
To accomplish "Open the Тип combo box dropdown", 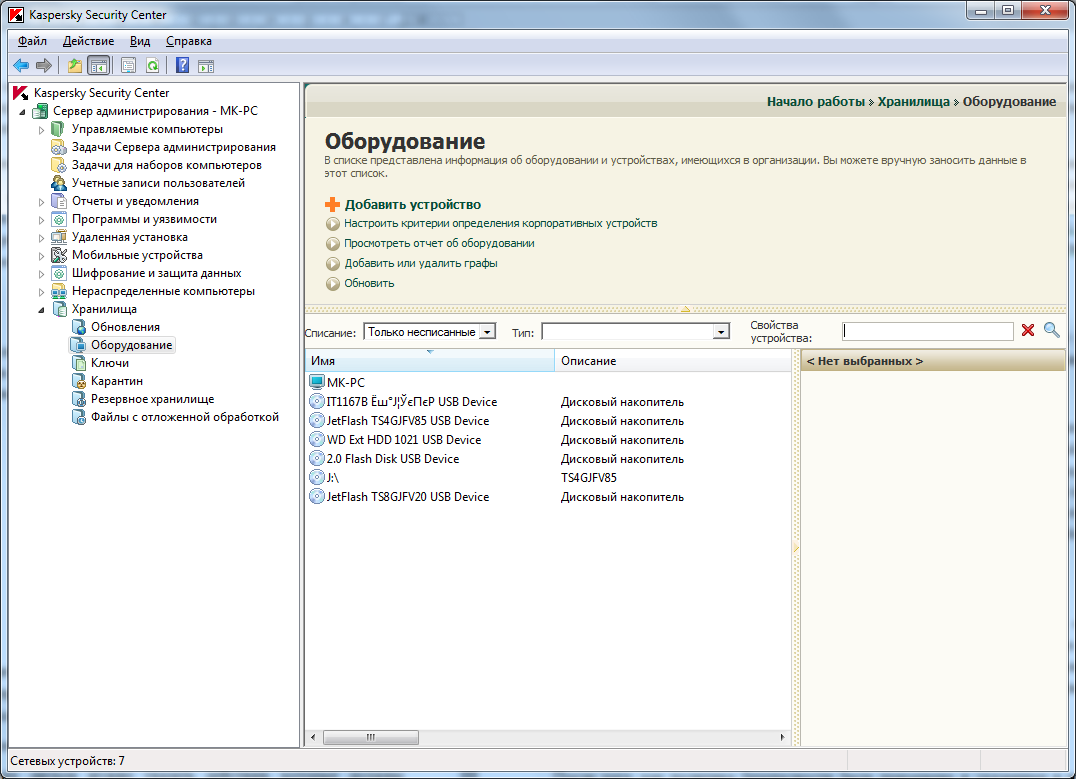I will point(720,331).
